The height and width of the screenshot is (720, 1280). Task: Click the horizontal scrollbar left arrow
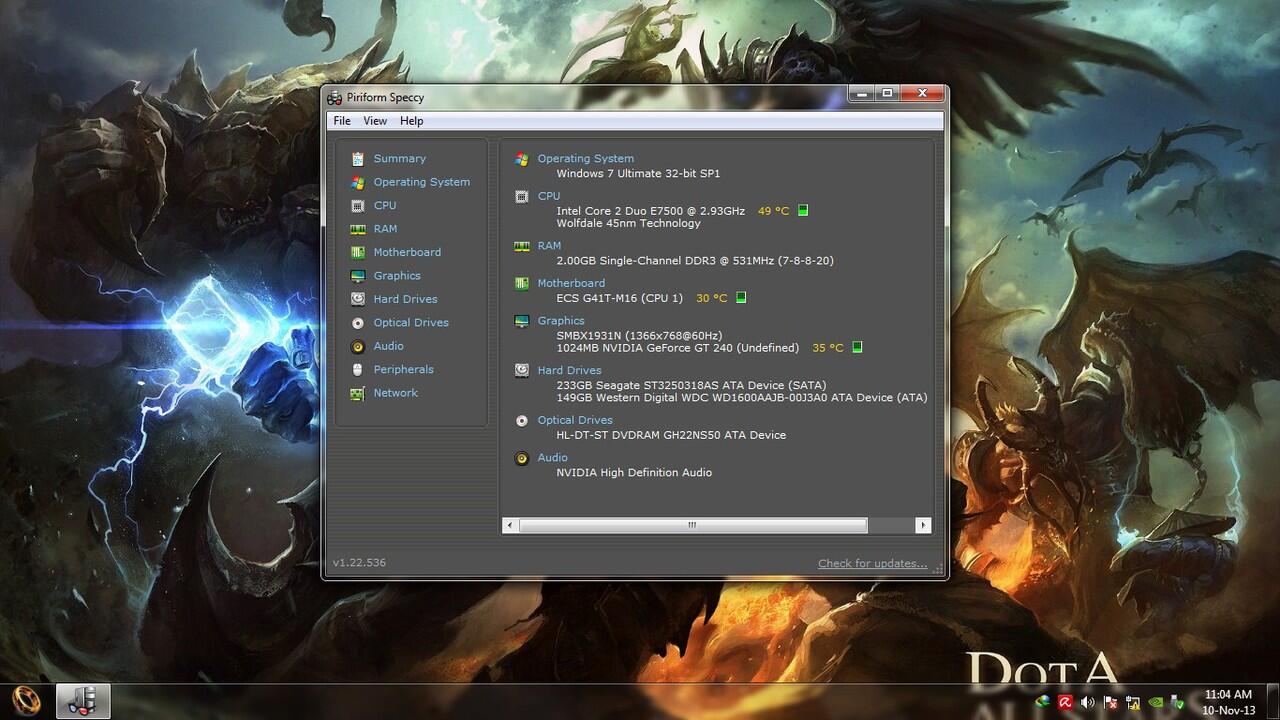click(510, 525)
